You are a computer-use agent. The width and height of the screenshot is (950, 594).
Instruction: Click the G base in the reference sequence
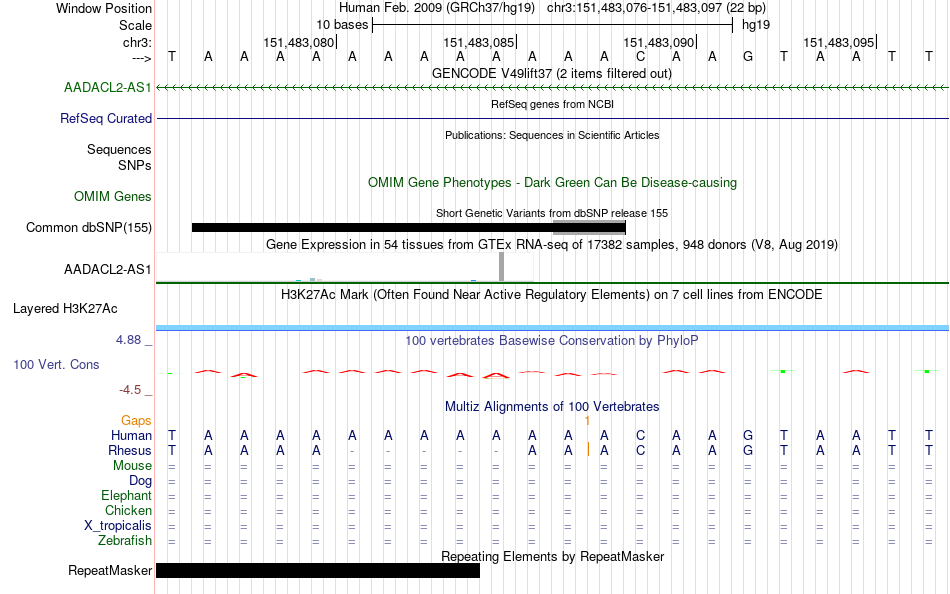(748, 57)
